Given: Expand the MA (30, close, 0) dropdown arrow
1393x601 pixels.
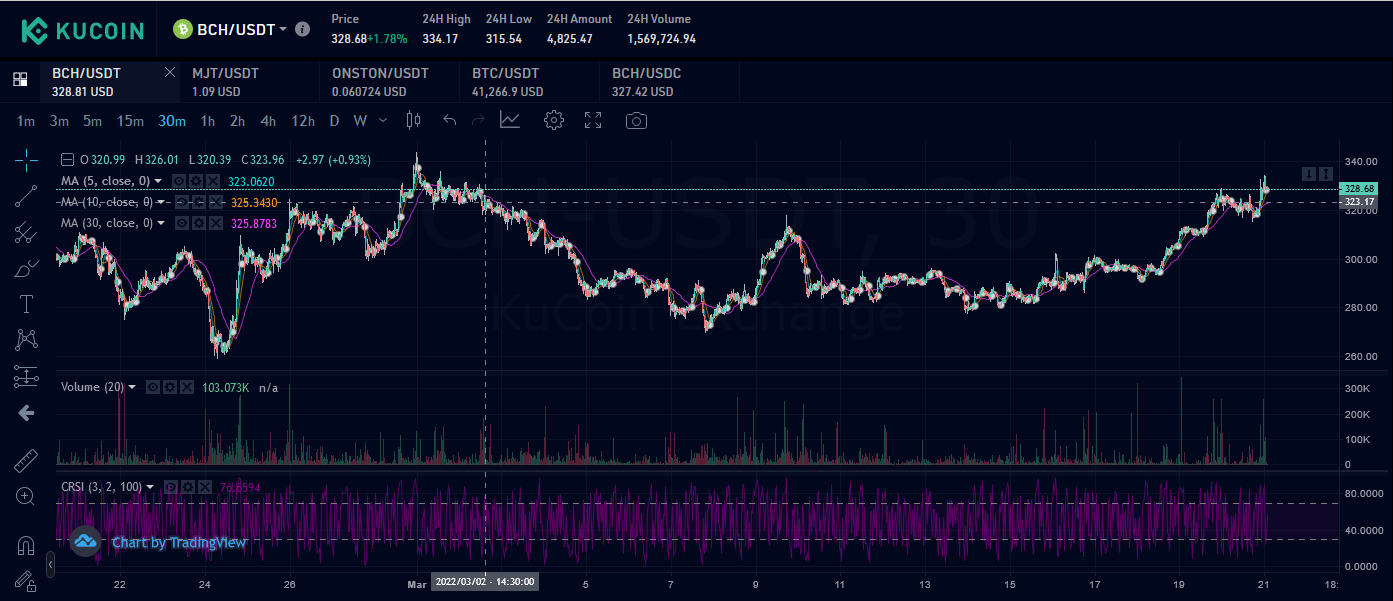Looking at the screenshot, I should click(161, 223).
